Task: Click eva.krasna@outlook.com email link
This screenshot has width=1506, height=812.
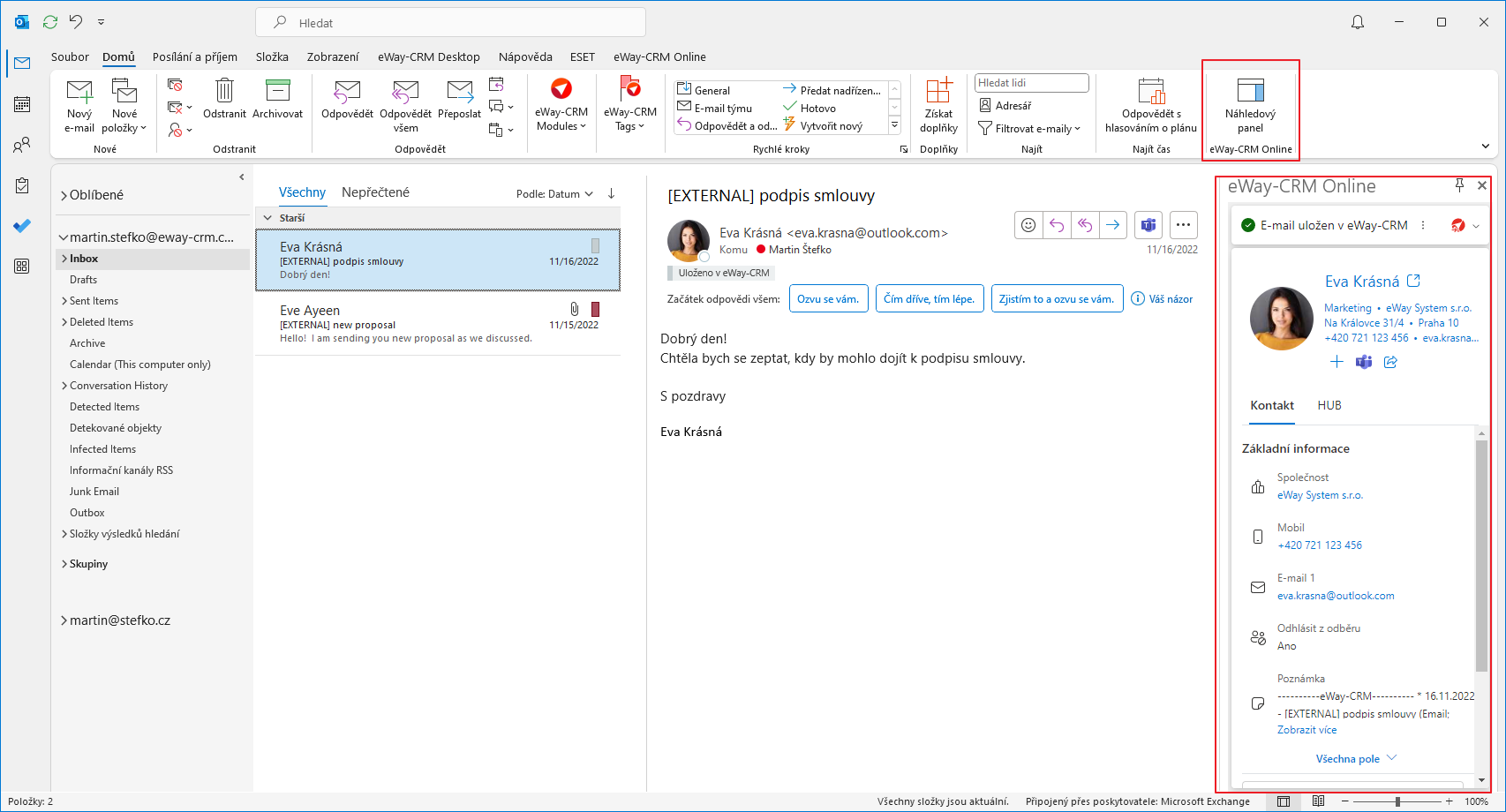Action: (1336, 596)
